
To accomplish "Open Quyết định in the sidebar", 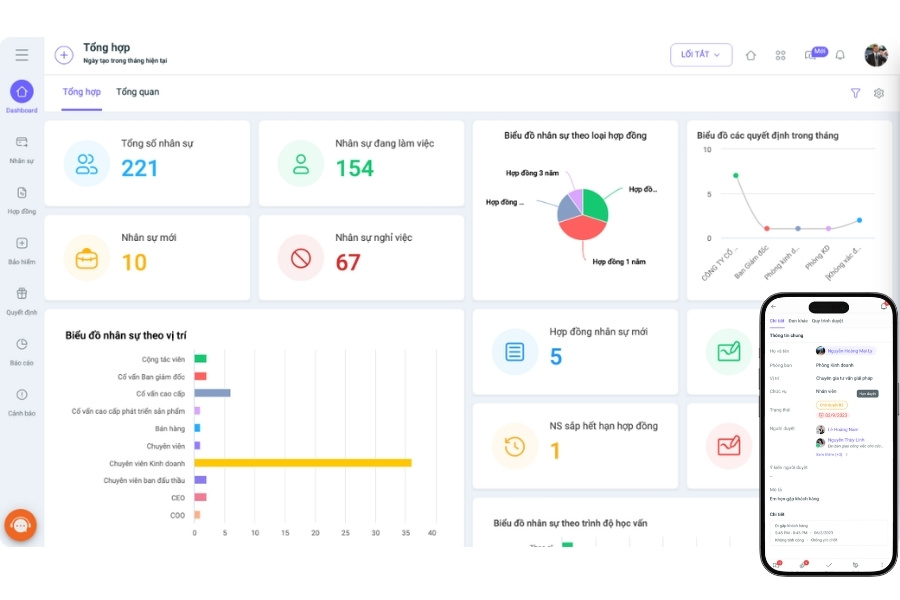I will (x=22, y=301).
